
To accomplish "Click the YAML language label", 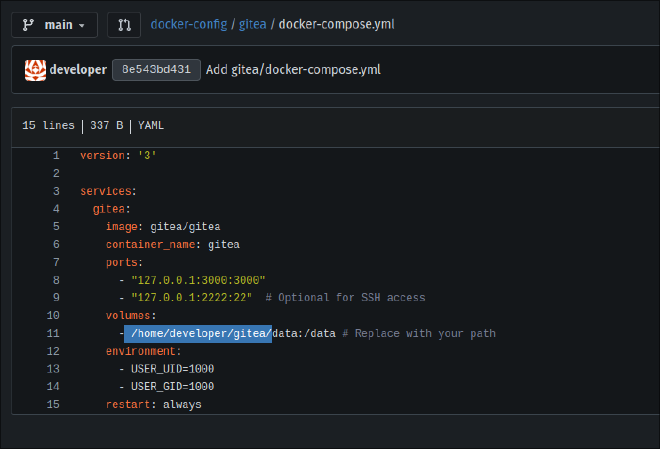I will point(151,125).
